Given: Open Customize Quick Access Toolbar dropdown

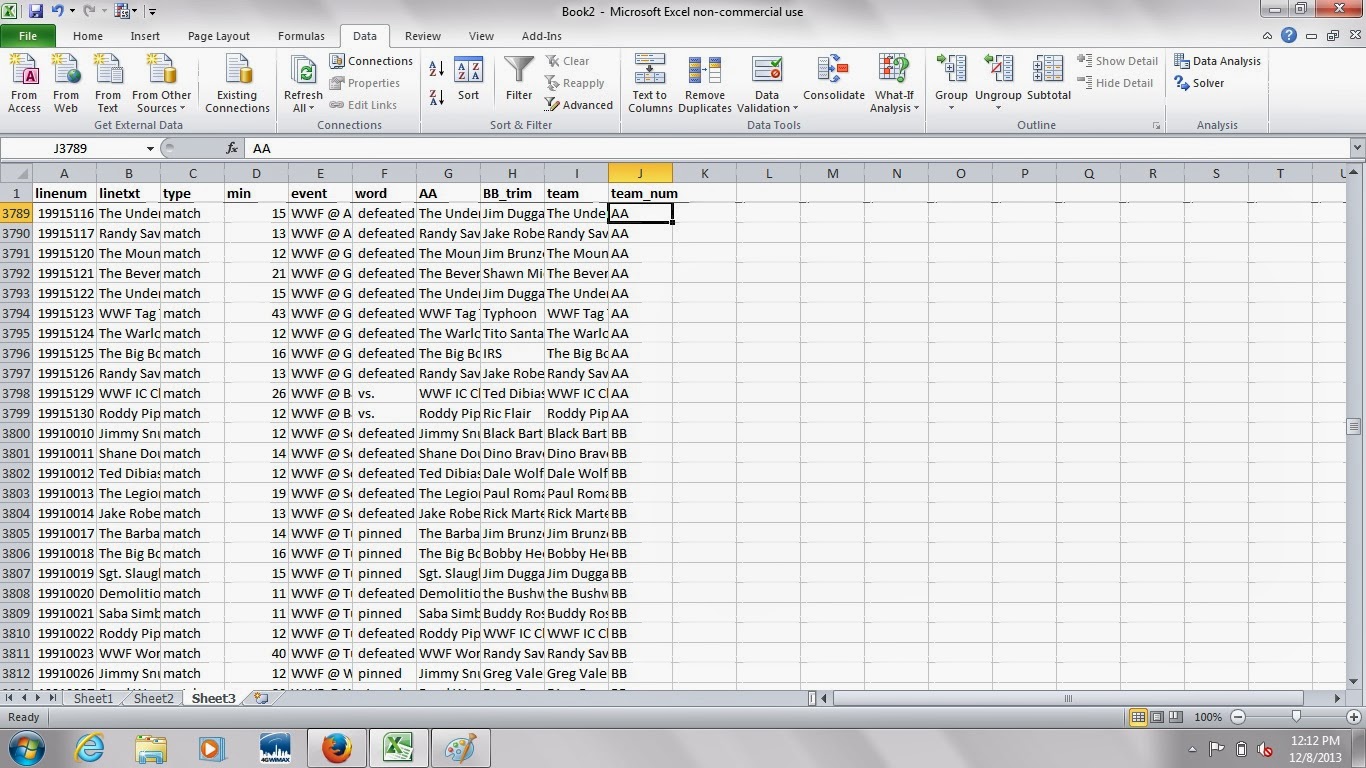Looking at the screenshot, I should (152, 12).
